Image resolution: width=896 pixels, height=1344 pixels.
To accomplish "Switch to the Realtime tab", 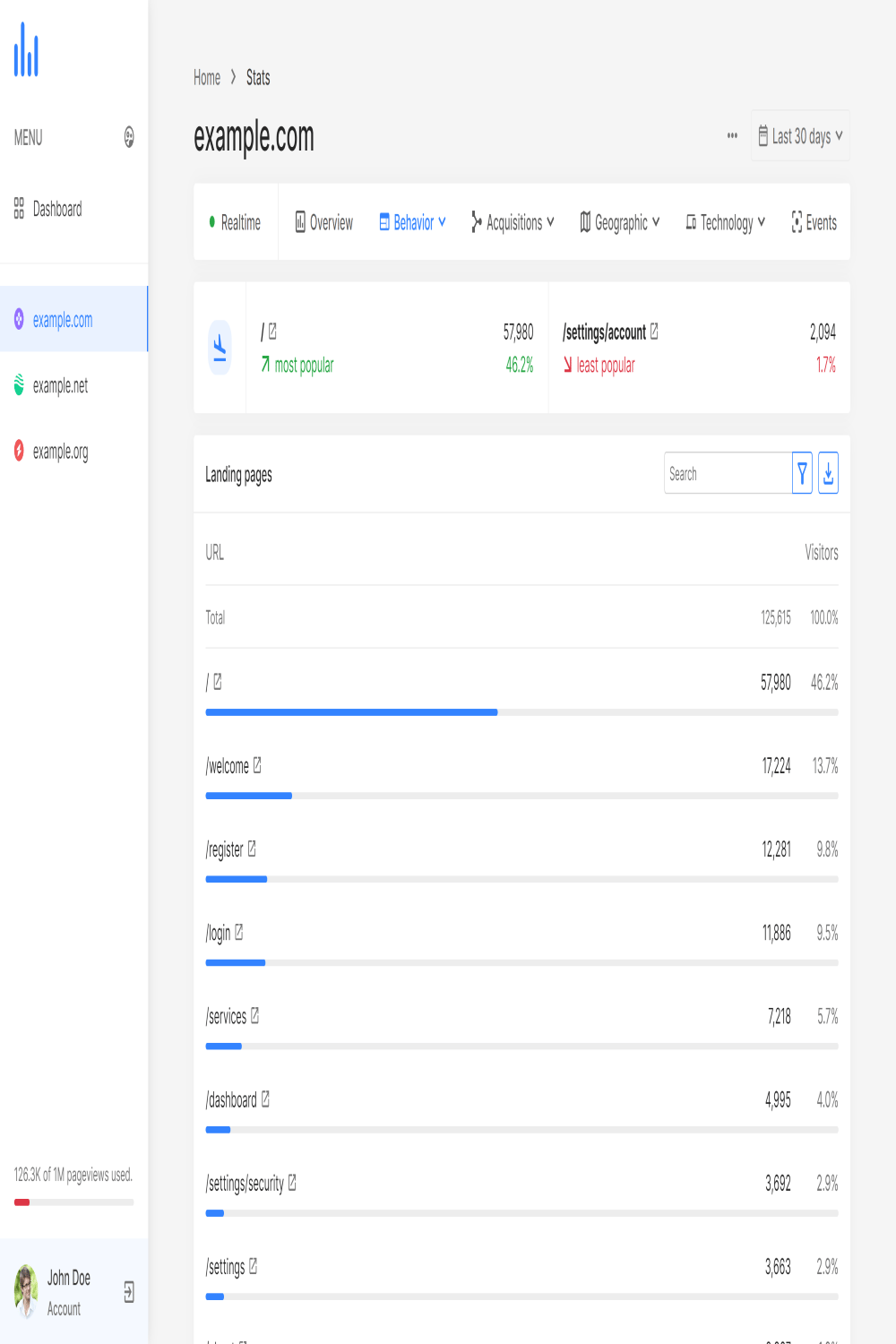I will click(236, 222).
